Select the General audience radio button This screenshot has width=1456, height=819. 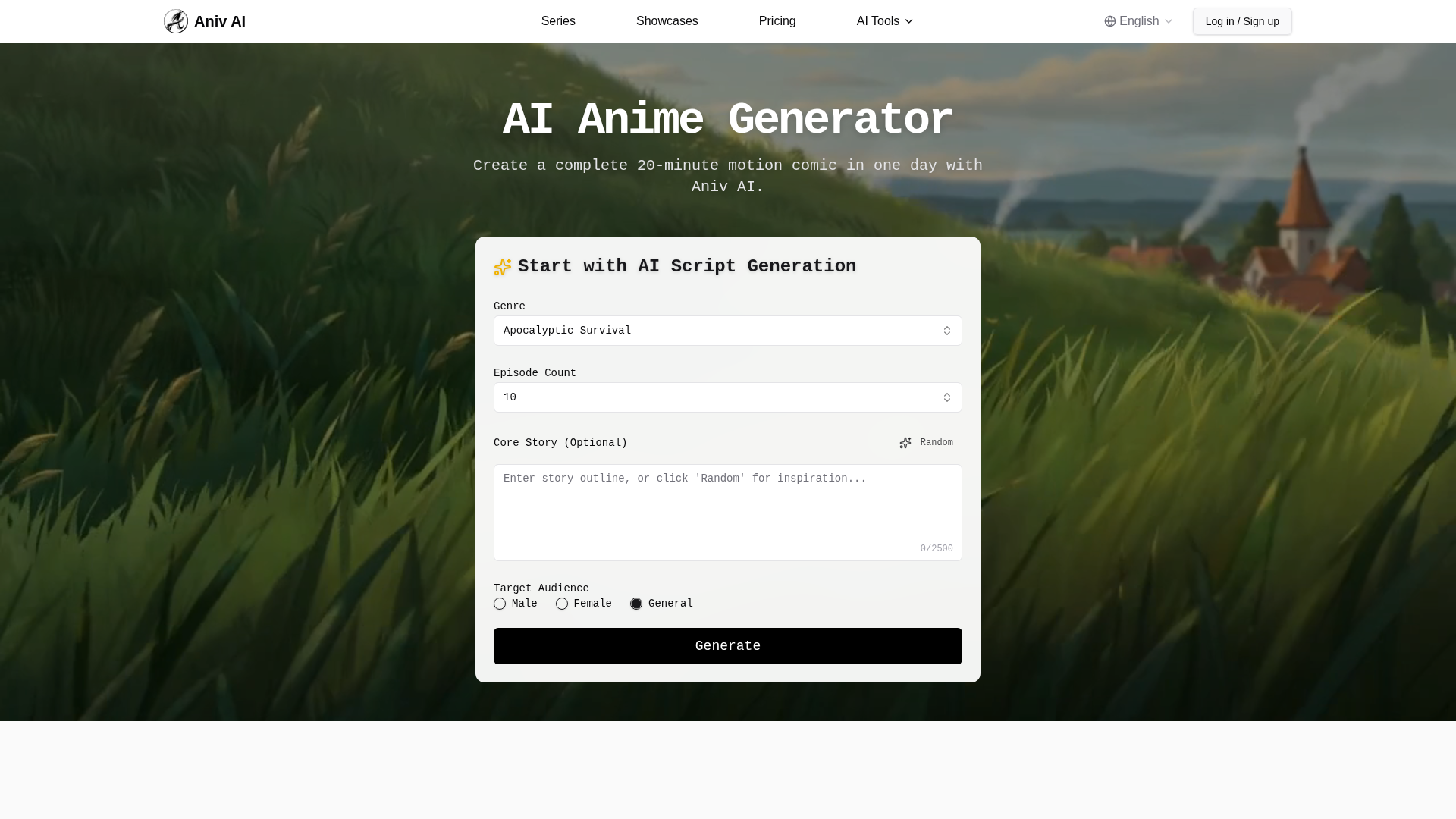pyautogui.click(x=636, y=604)
